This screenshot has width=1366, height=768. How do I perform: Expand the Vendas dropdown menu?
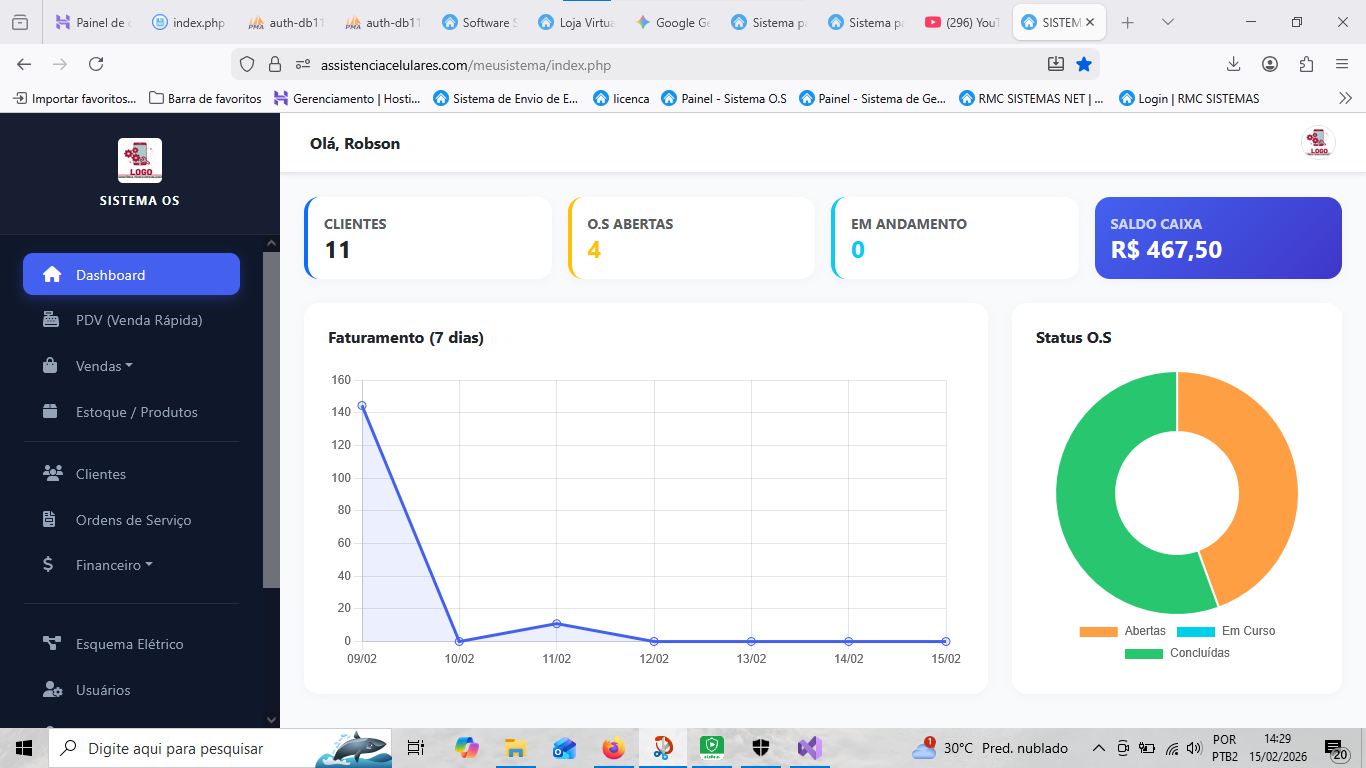tap(104, 366)
